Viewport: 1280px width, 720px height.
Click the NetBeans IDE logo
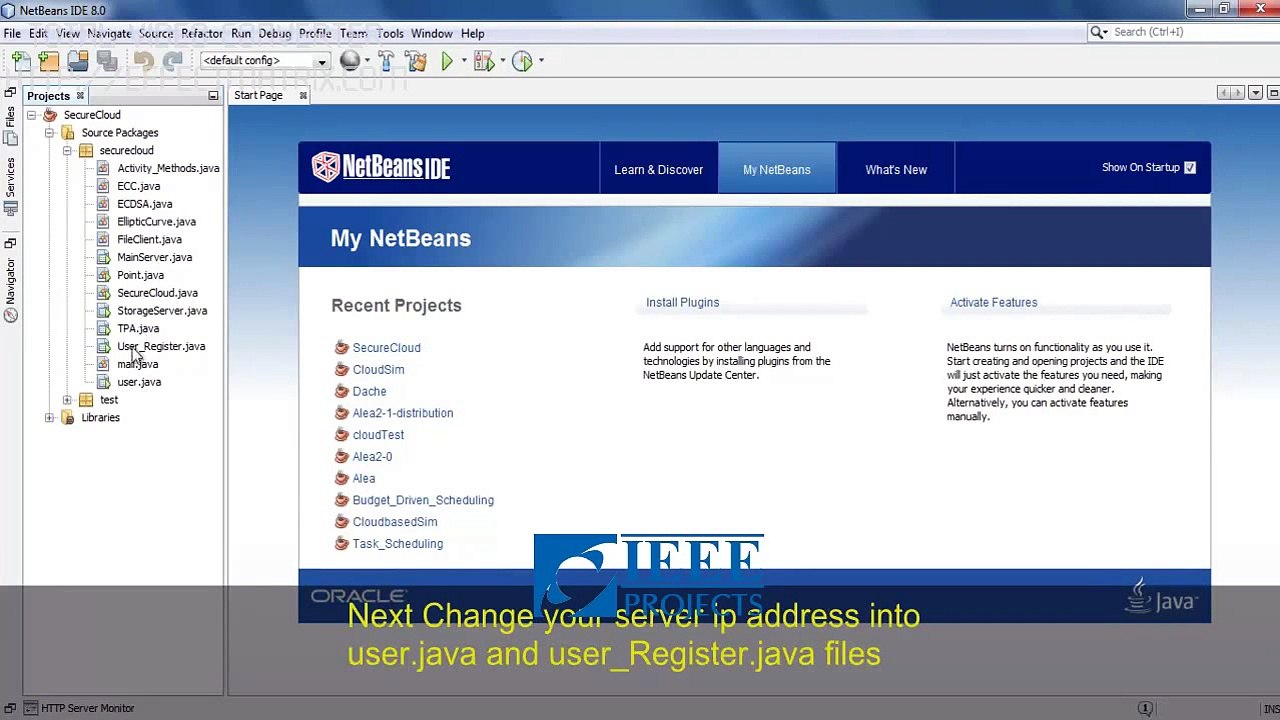coord(381,167)
